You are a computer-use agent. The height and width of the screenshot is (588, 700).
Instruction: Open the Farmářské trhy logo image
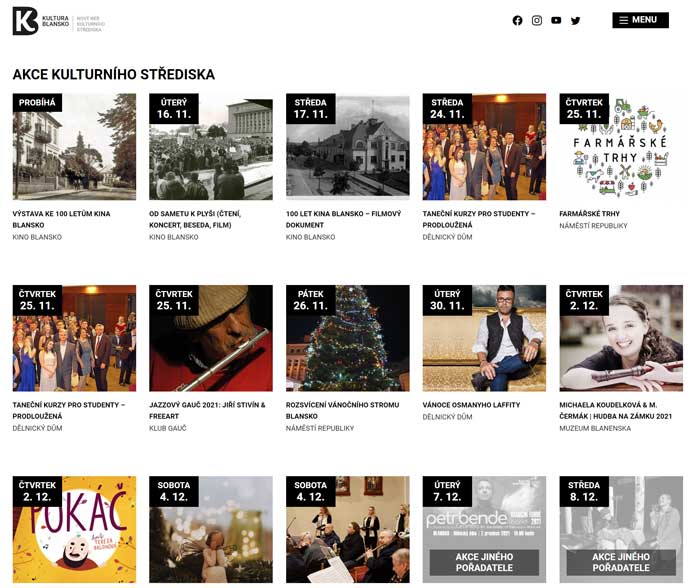621,146
